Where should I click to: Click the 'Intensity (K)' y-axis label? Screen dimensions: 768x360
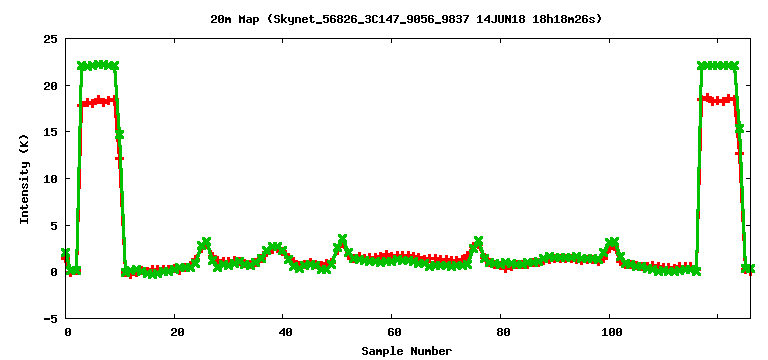(24, 179)
